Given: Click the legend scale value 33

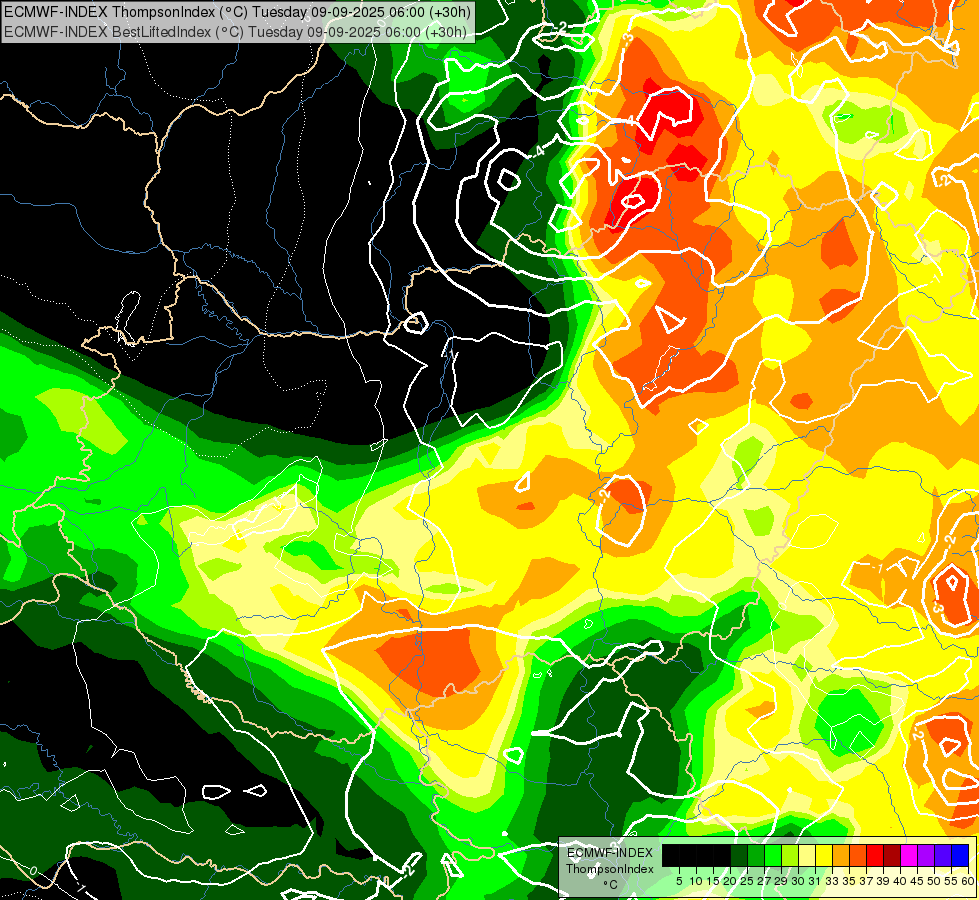Looking at the screenshot, I should pos(832,881).
